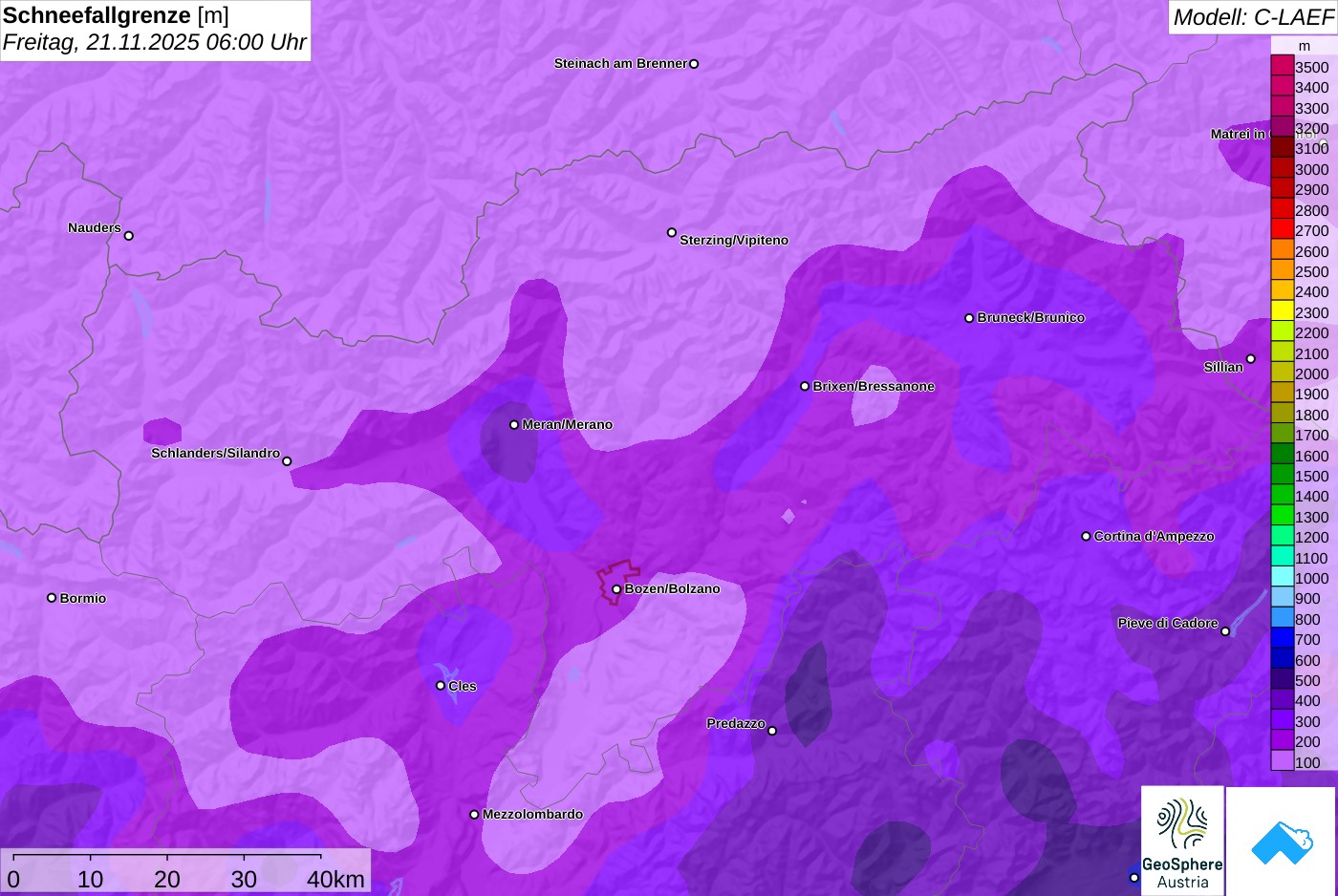Image resolution: width=1338 pixels, height=896 pixels.
Task: Select the 400 m legend color swatch
Action: (x=1282, y=700)
